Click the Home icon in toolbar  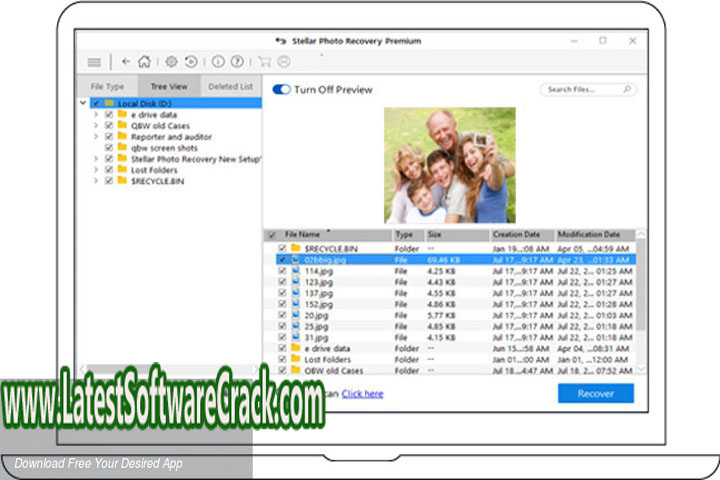coord(144,62)
